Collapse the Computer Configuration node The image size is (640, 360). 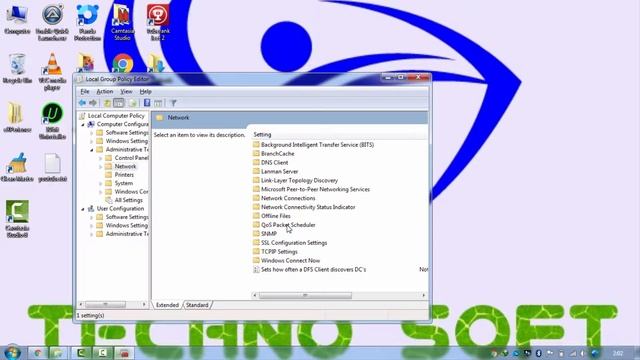click(83, 124)
